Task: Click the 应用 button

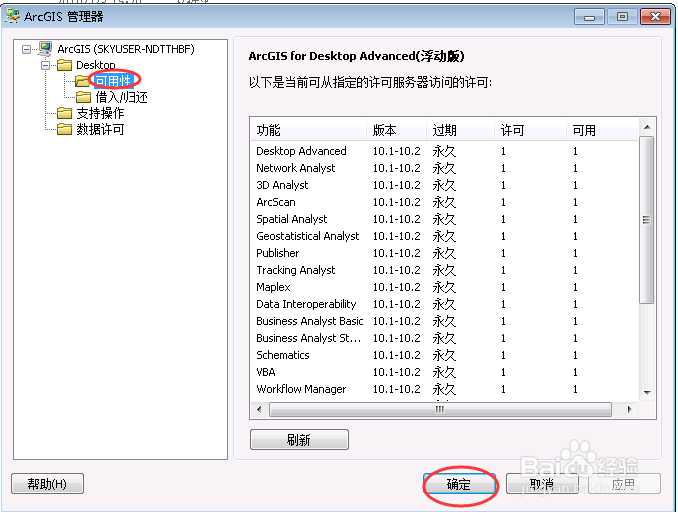Action: (624, 484)
